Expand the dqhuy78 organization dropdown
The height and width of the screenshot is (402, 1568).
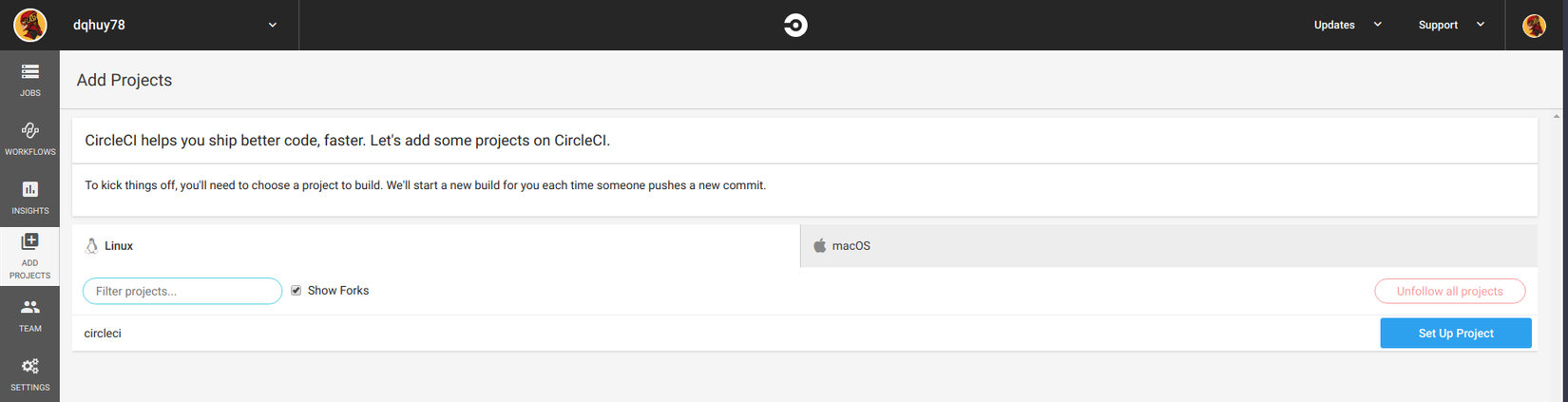click(x=272, y=25)
